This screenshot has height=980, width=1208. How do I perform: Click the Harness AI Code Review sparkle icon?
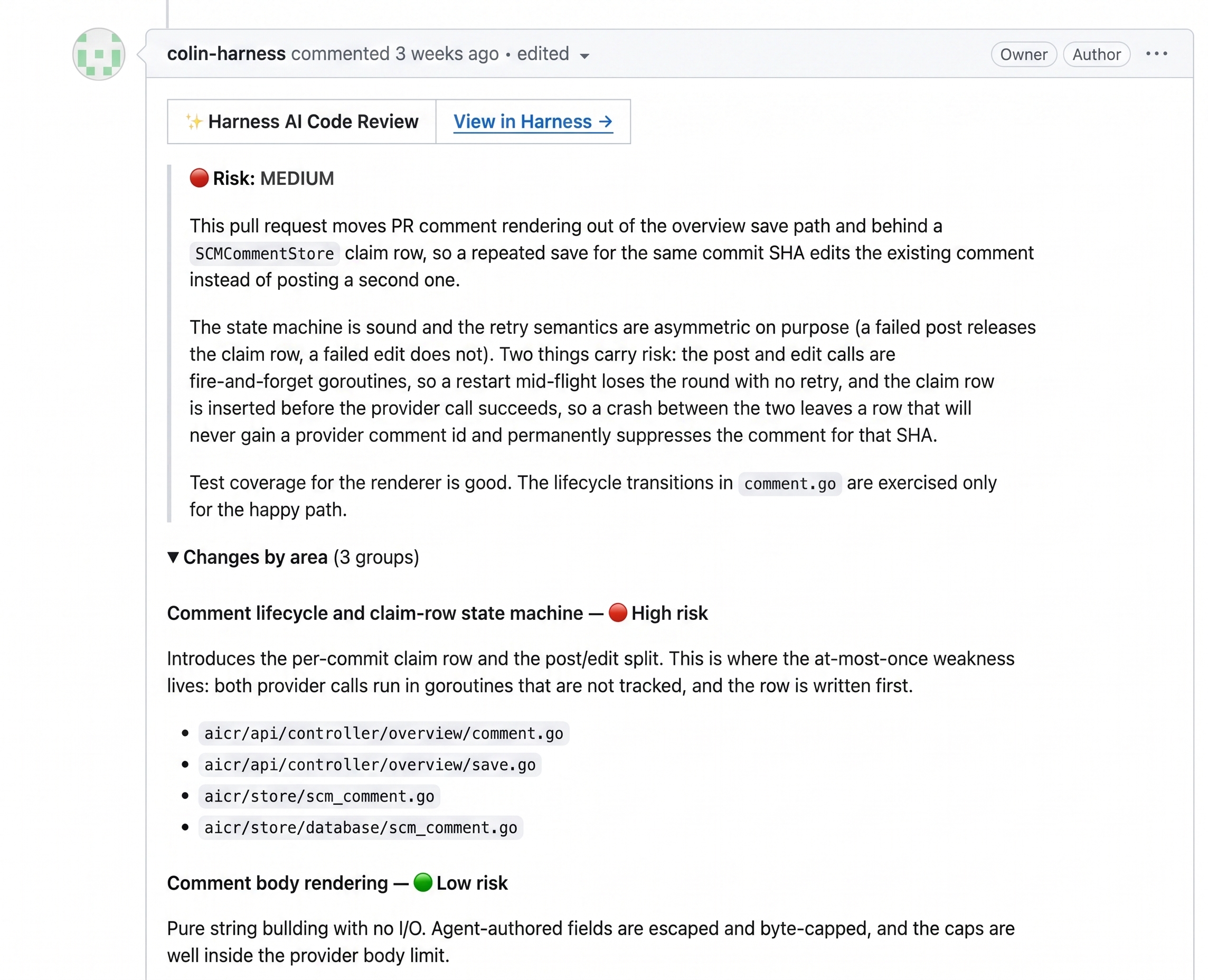[194, 121]
